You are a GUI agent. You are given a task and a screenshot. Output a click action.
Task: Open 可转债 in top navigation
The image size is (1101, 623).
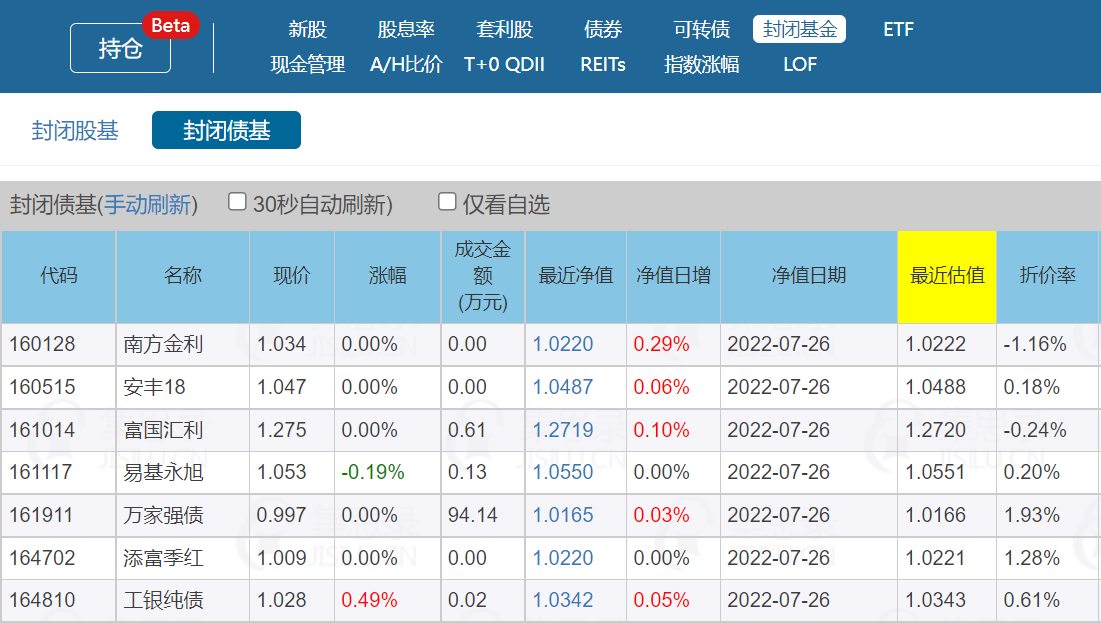[x=702, y=29]
